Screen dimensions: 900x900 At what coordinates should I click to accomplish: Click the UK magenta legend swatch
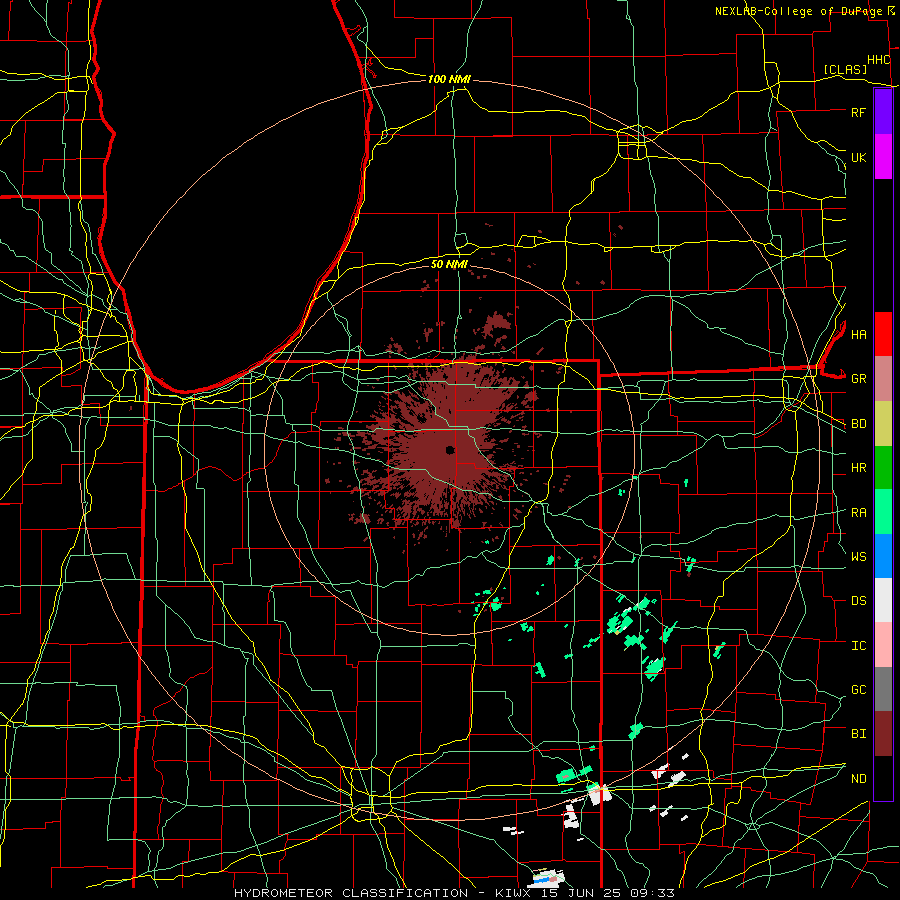pos(883,157)
